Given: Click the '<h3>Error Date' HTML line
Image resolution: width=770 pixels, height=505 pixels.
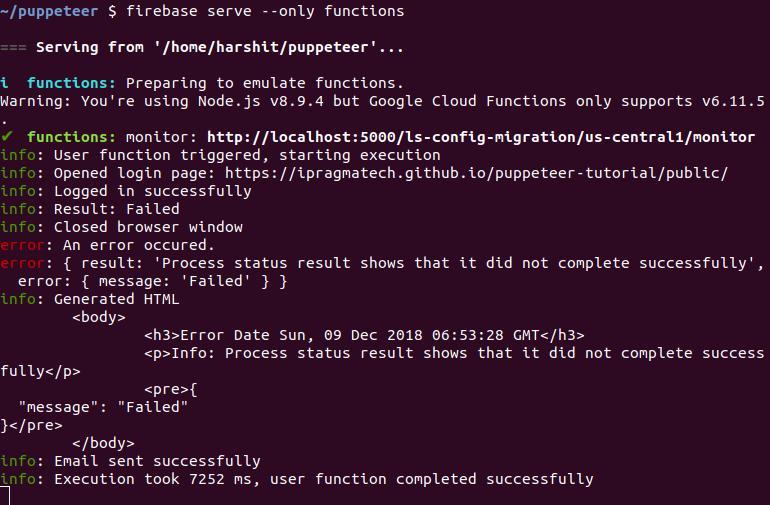Looking at the screenshot, I should point(364,336).
